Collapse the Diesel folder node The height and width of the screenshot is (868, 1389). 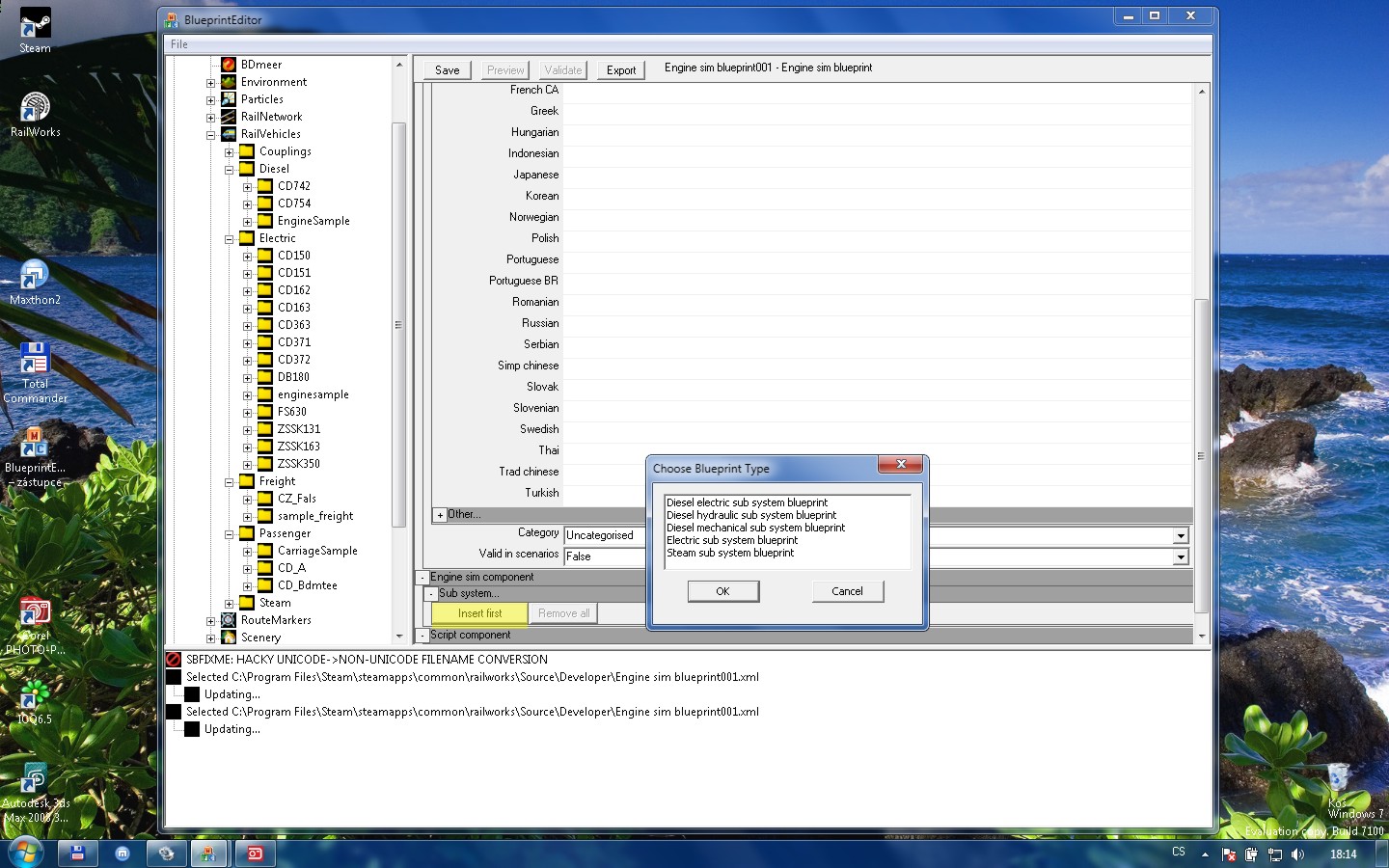point(229,170)
